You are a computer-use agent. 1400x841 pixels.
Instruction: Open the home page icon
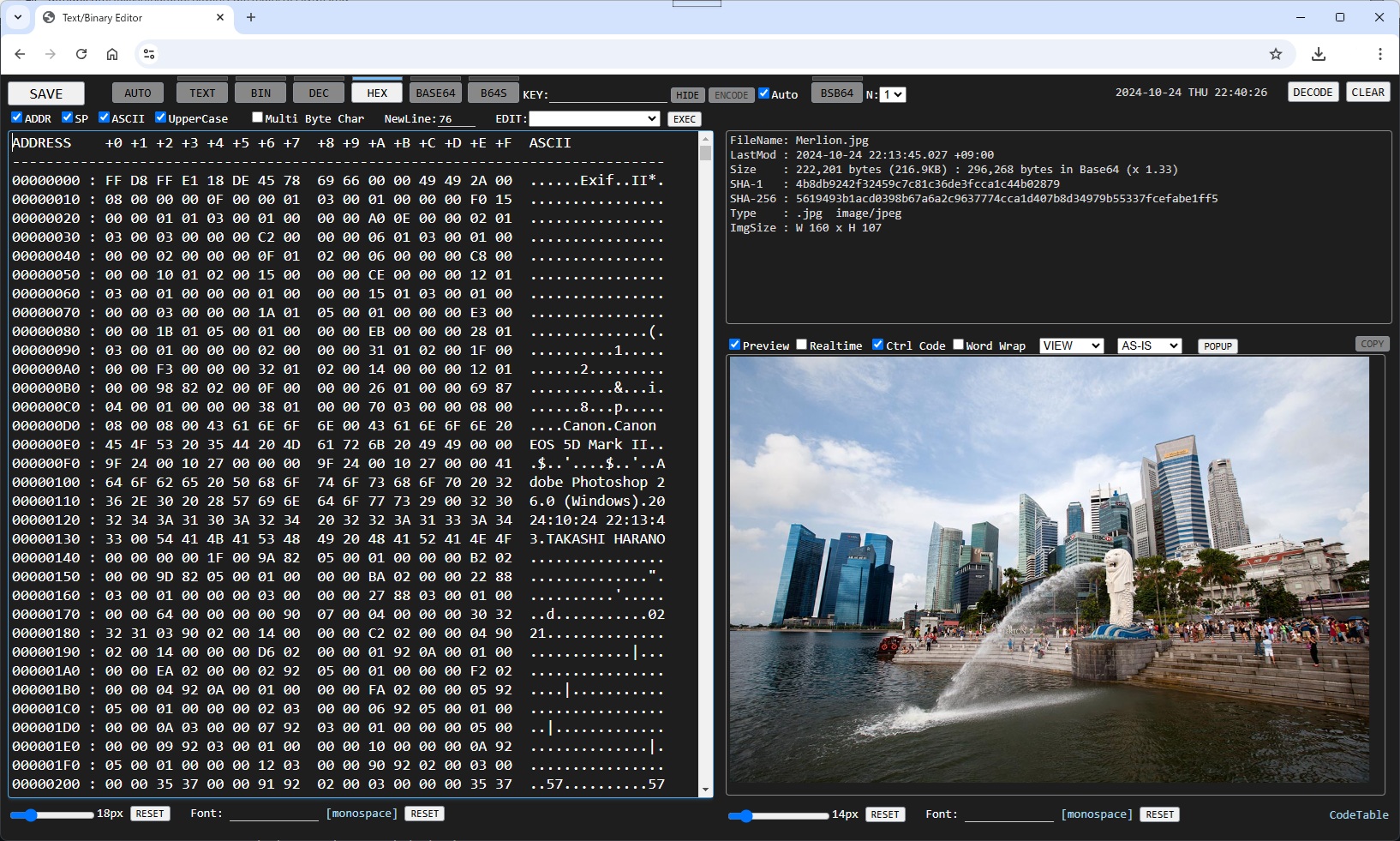(112, 54)
